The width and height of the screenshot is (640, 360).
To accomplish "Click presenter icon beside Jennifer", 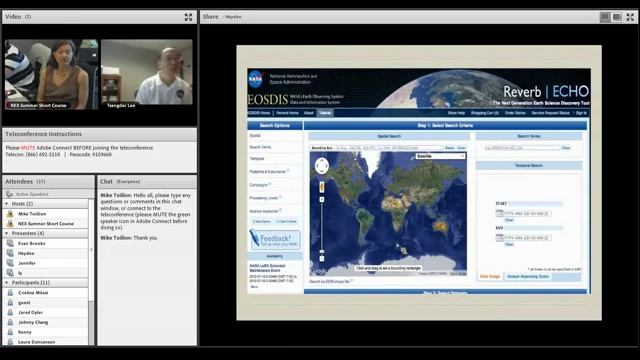I will tap(10, 263).
